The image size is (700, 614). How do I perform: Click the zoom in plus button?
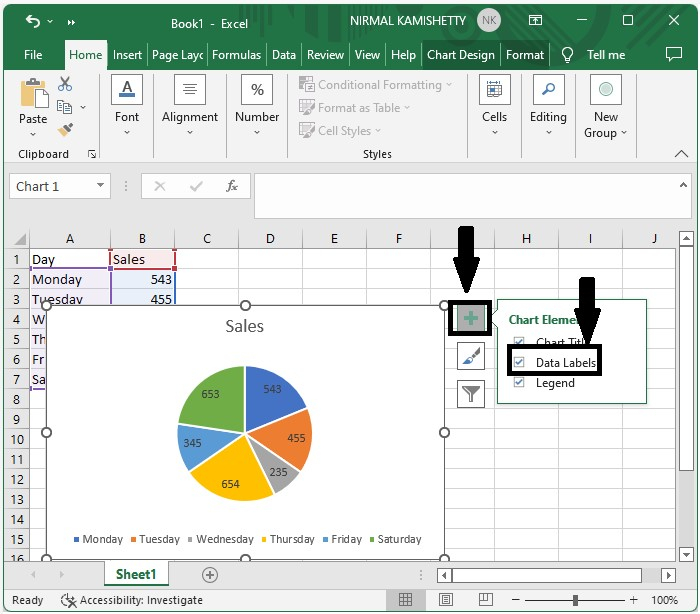(633, 600)
